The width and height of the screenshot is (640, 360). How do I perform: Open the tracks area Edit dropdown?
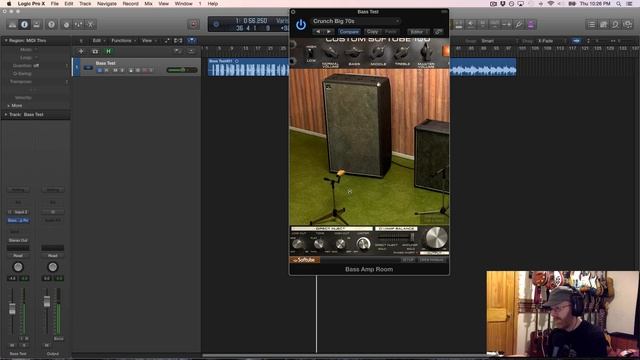tap(98, 41)
